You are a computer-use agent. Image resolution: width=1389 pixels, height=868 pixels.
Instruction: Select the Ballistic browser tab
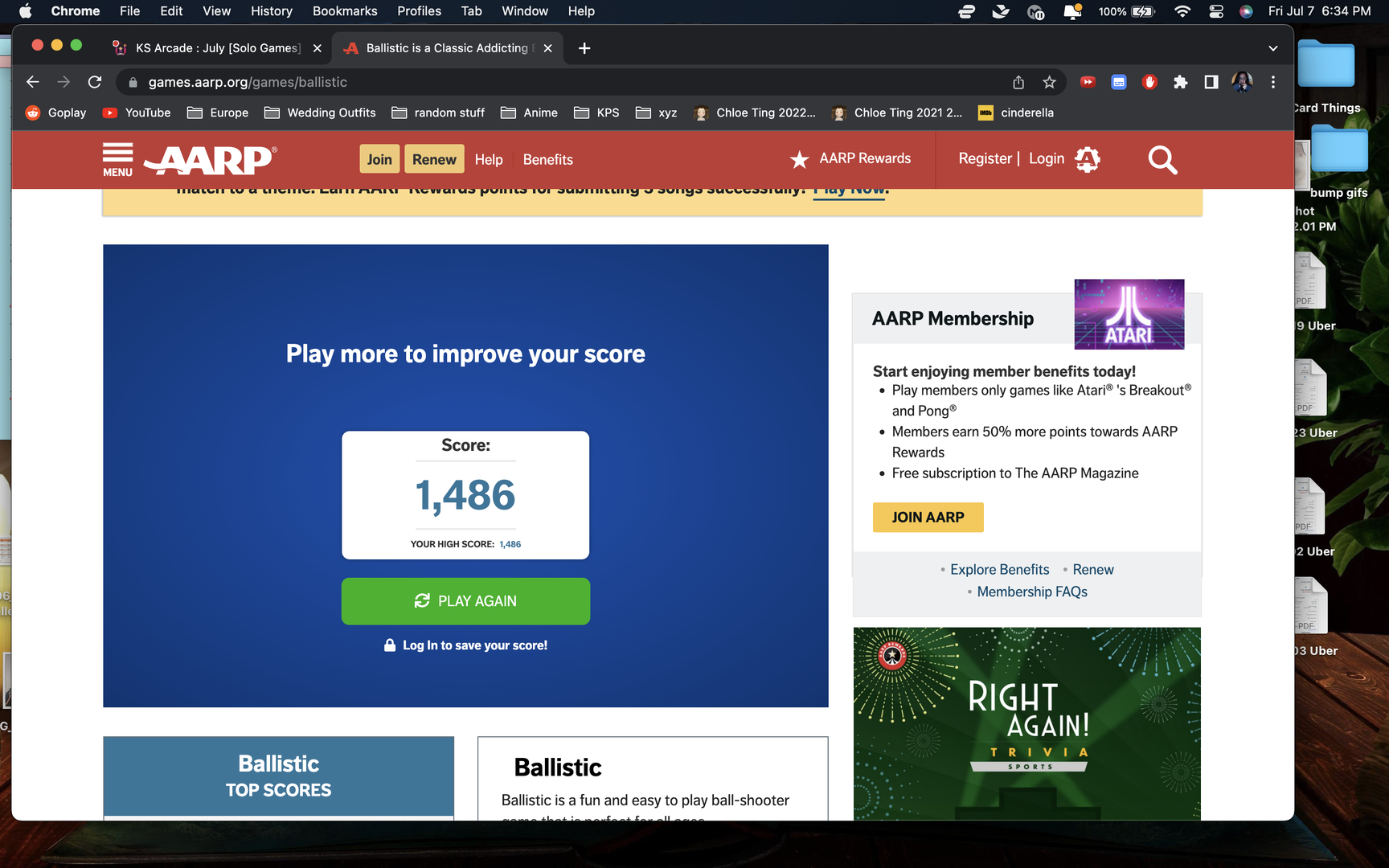tap(447, 48)
